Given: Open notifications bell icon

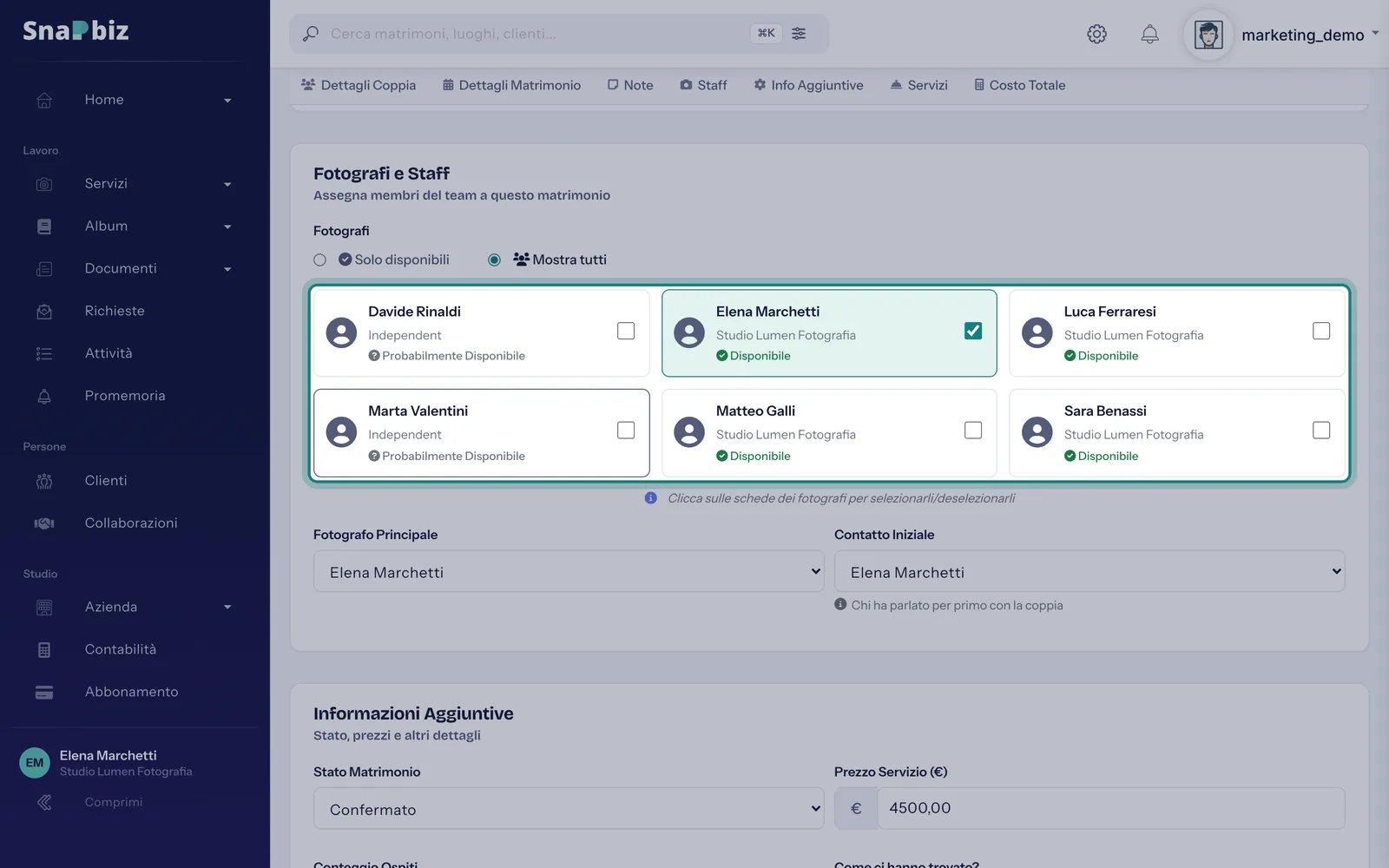Looking at the screenshot, I should pyautogui.click(x=1149, y=34).
